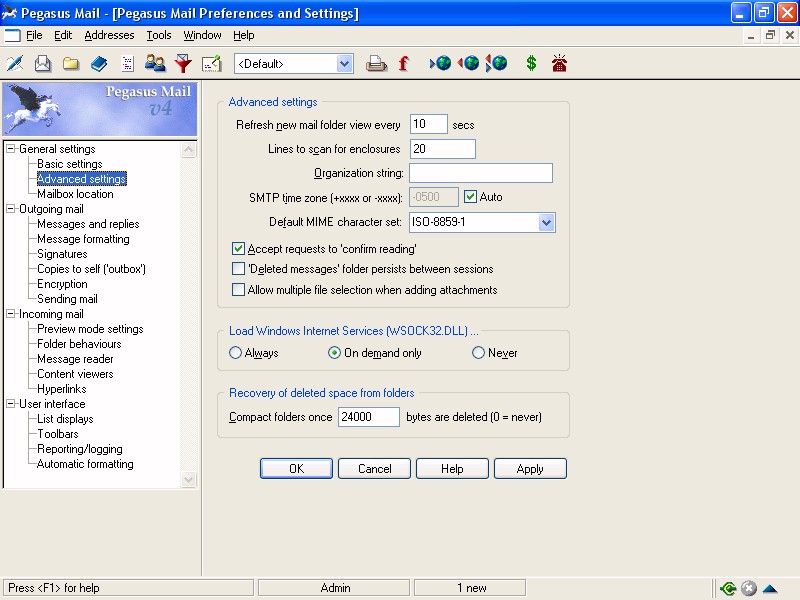Select Message formatting tree item
Image resolution: width=800 pixels, height=600 pixels.
tap(83, 239)
